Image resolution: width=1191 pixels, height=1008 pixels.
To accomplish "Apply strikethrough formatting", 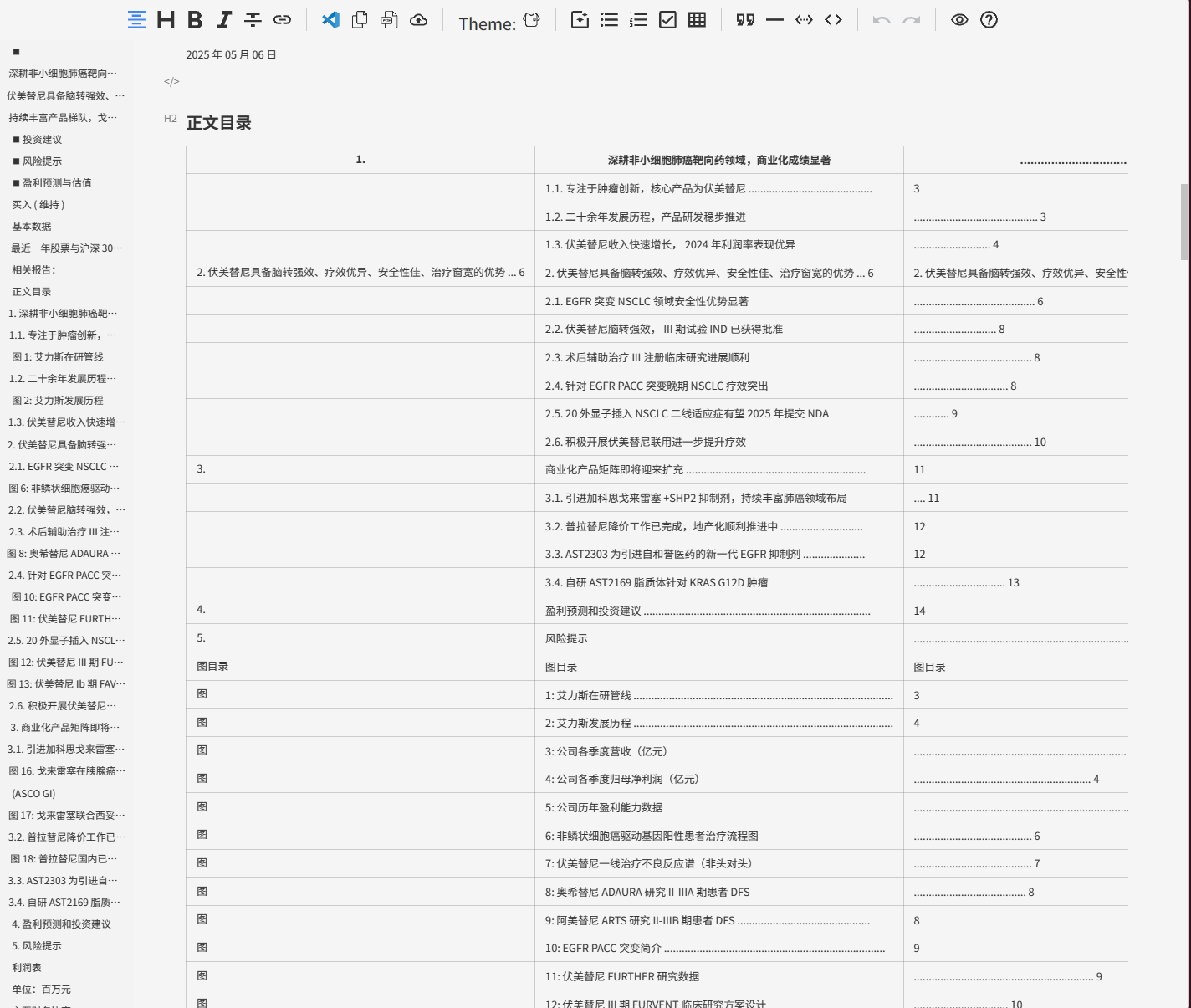I will [x=252, y=20].
